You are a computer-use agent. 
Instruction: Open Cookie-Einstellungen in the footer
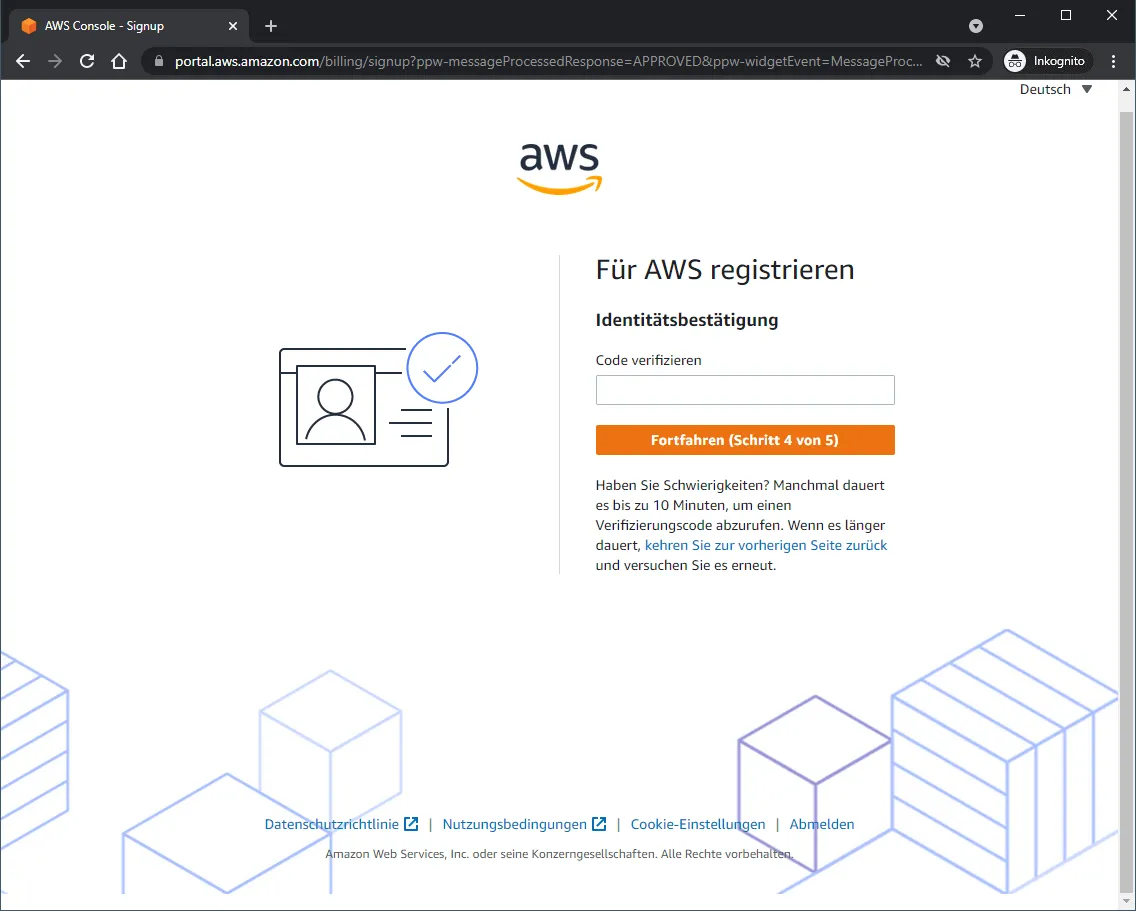pyautogui.click(x=698, y=824)
